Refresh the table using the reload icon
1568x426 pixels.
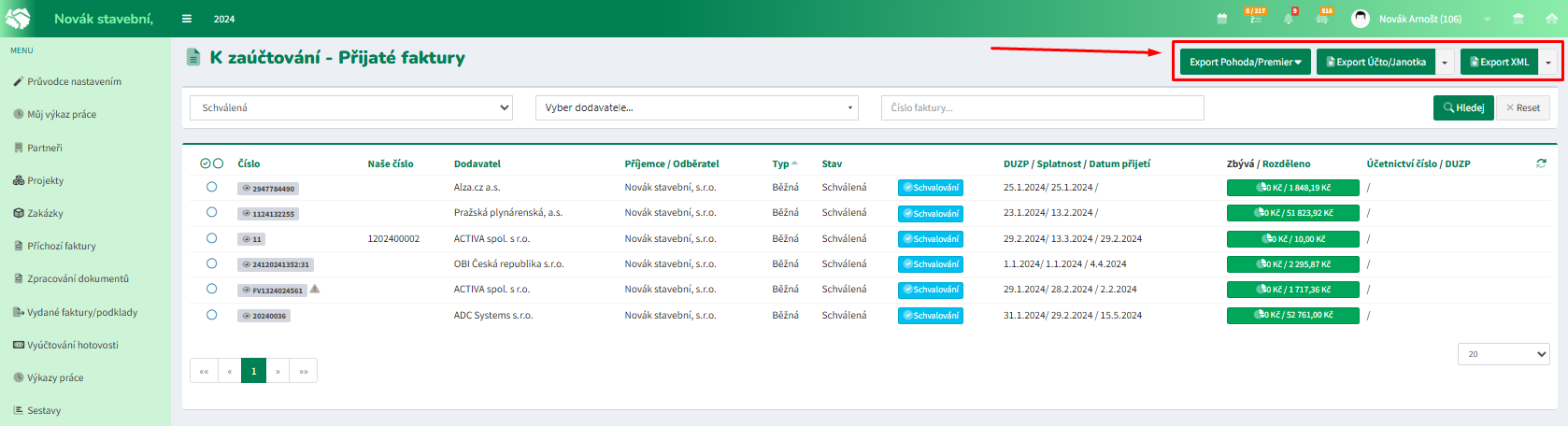click(x=1541, y=163)
